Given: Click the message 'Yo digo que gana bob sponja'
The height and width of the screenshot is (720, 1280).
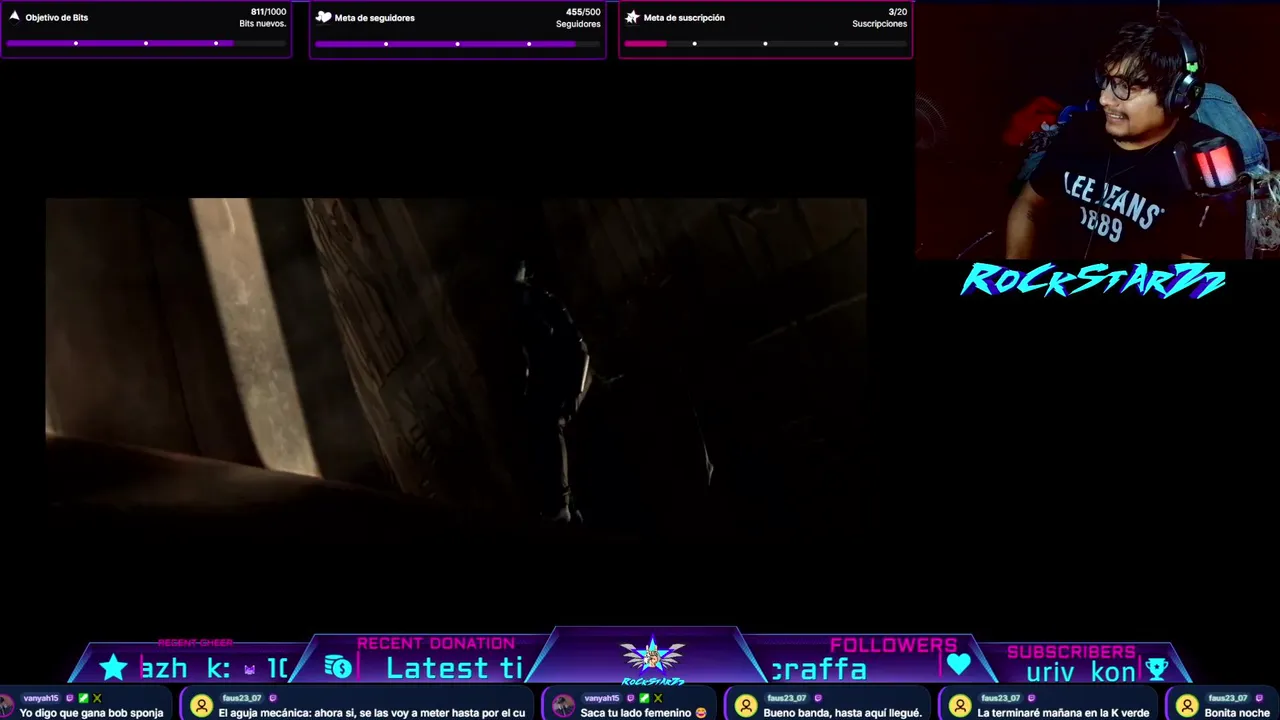Looking at the screenshot, I should coord(91,713).
